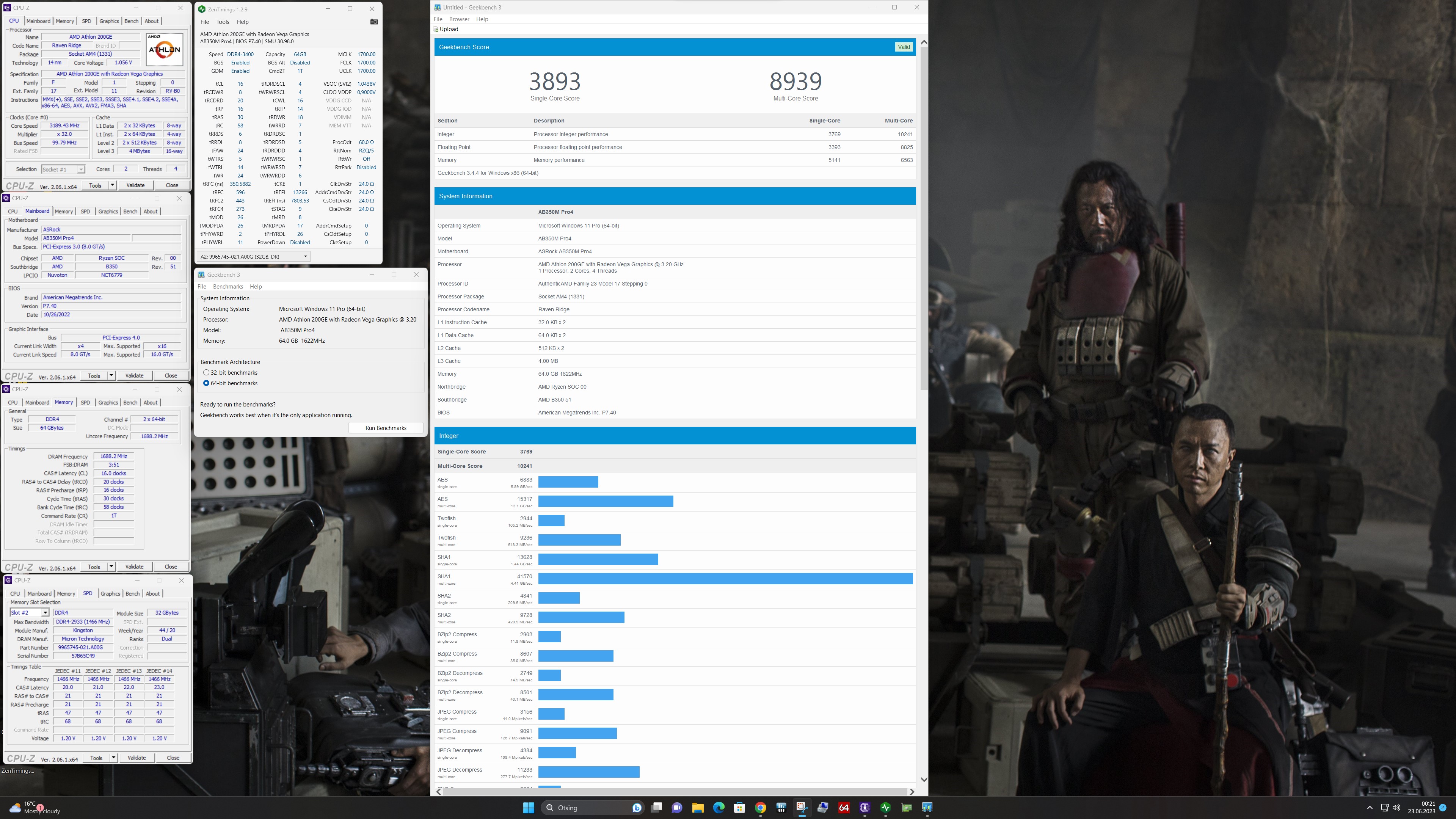Viewport: 1456px width, 819px height.
Task: Show hidden tray icons chevron
Action: tap(1370, 808)
